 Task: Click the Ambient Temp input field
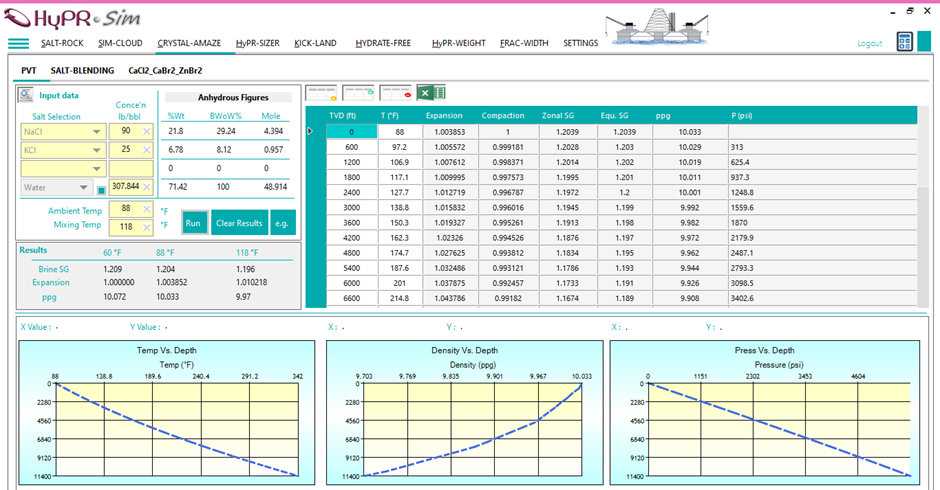(x=131, y=209)
